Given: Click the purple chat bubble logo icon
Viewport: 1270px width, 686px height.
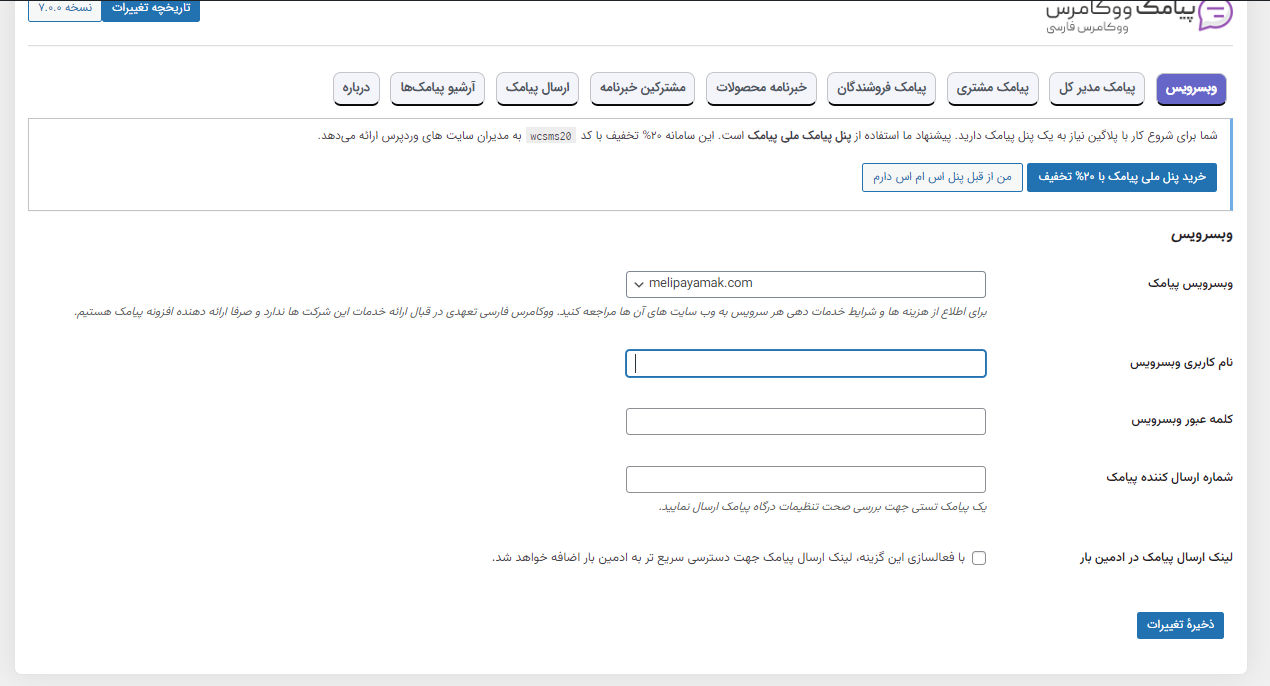Looking at the screenshot, I should (1215, 14).
